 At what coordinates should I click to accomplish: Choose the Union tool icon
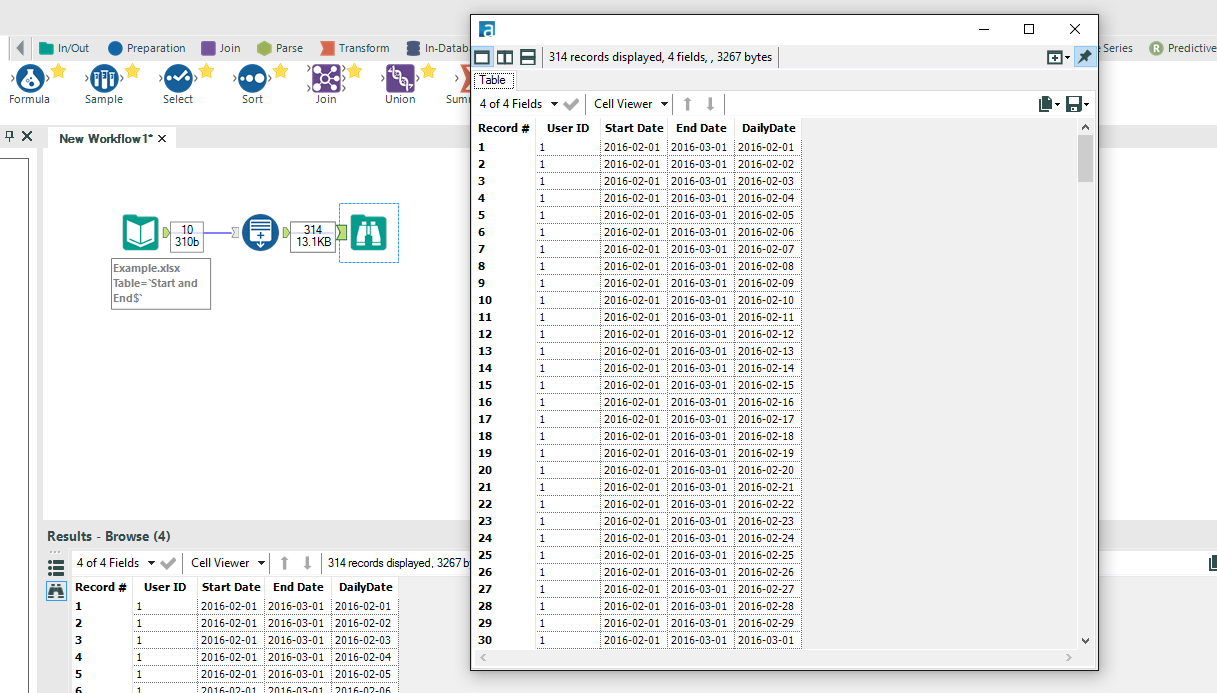coord(400,77)
